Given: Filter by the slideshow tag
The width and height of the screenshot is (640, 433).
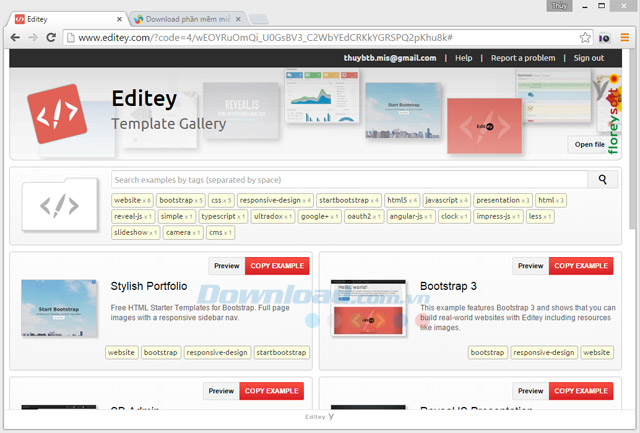Looking at the screenshot, I should tap(136, 233).
